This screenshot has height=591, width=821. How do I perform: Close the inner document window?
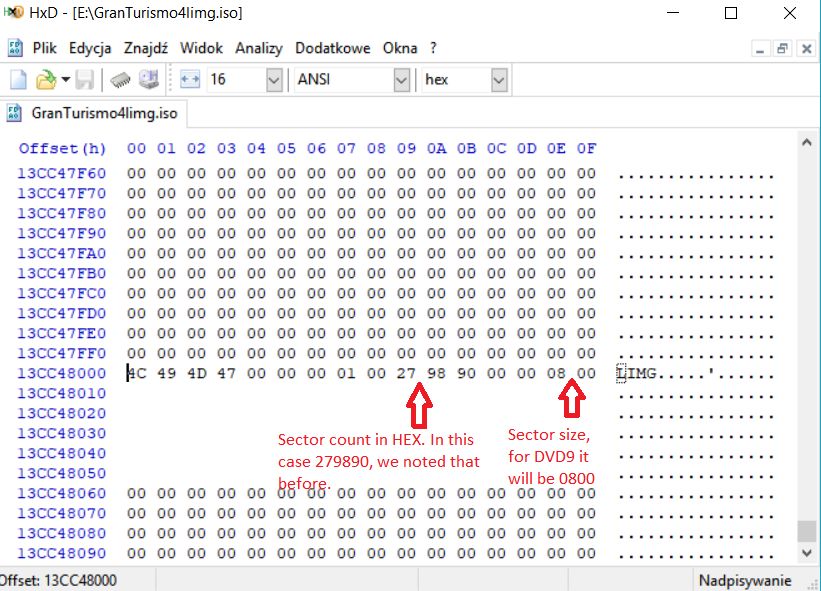pyautogui.click(x=806, y=49)
